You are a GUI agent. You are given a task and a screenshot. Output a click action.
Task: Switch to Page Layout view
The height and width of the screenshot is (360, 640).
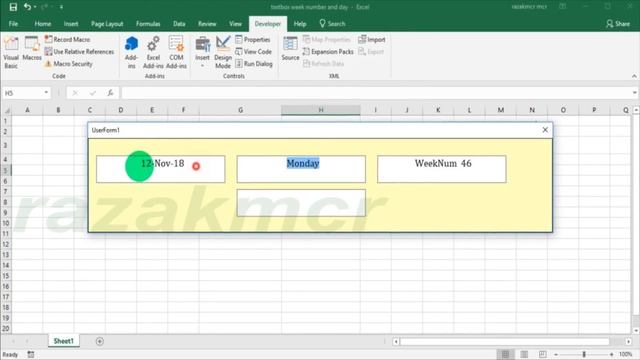click(x=524, y=354)
